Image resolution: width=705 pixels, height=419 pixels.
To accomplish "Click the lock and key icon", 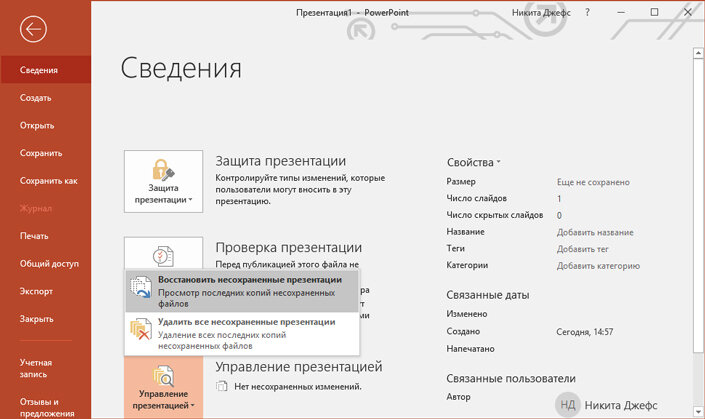I will tap(163, 169).
